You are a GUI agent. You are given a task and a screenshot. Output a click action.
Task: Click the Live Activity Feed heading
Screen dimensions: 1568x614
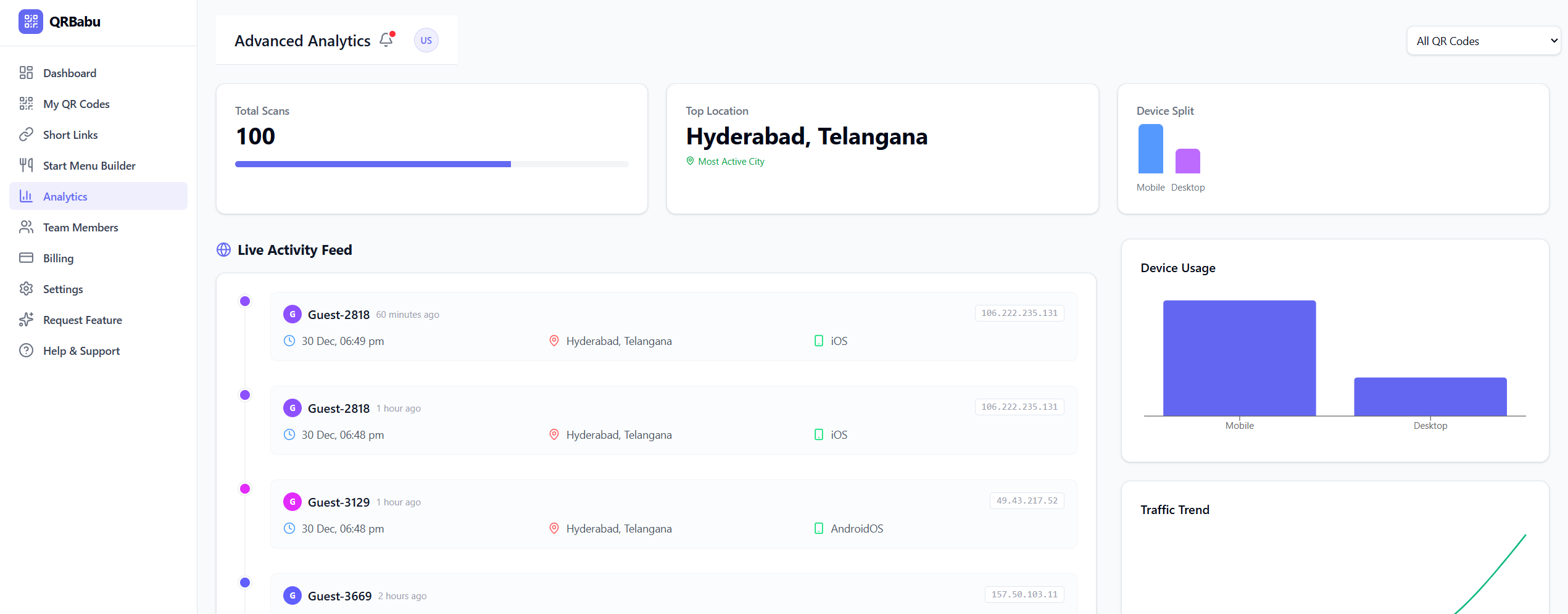295,250
